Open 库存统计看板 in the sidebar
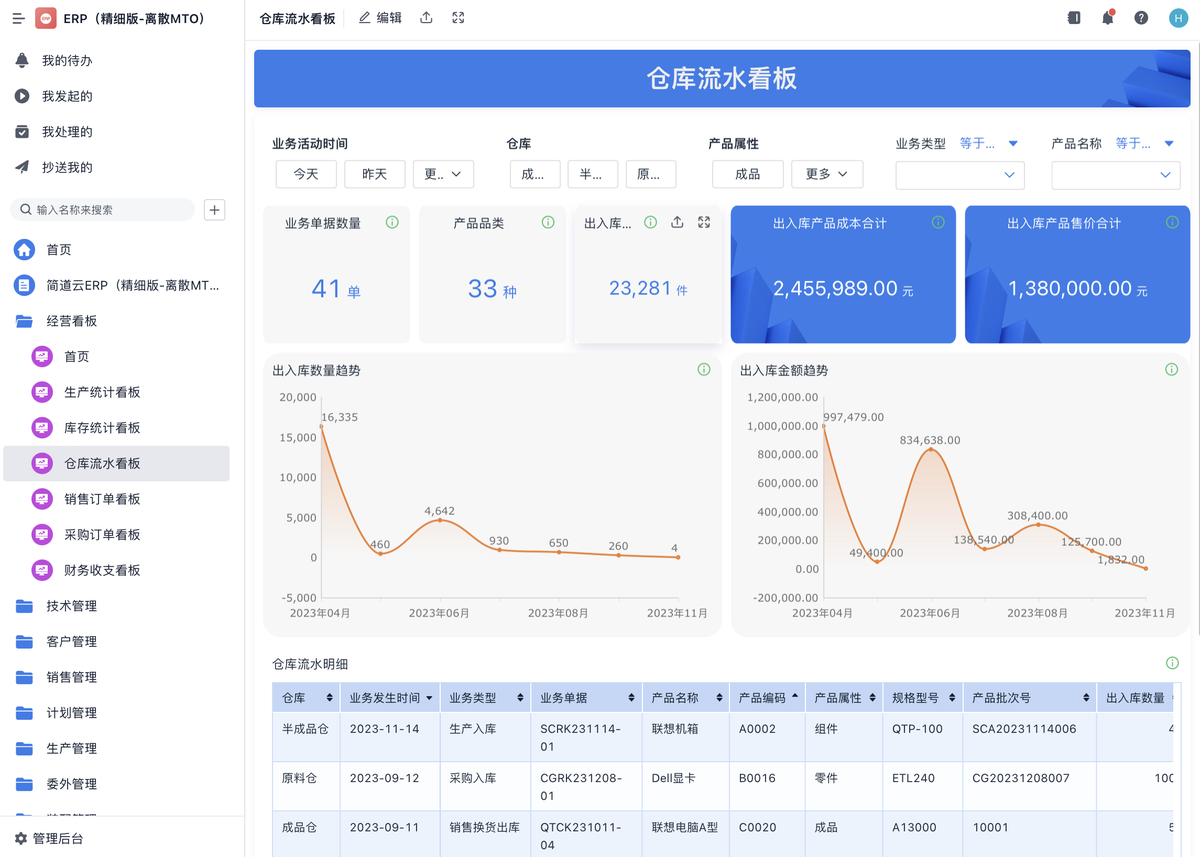 tap(102, 428)
